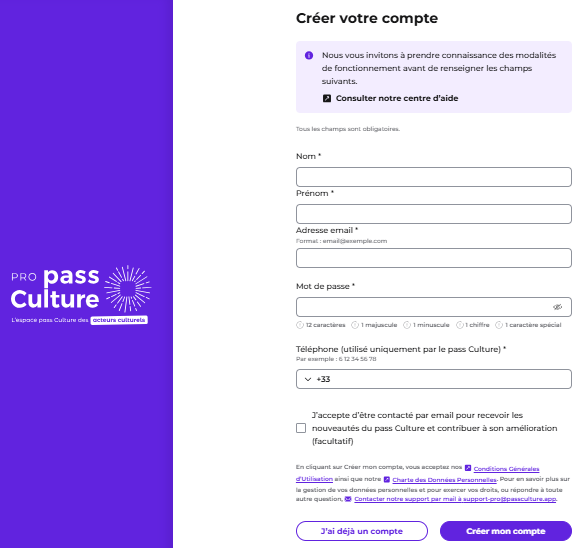Click the info icon in the notice banner
This screenshot has height=548, width=584.
[x=309, y=56]
